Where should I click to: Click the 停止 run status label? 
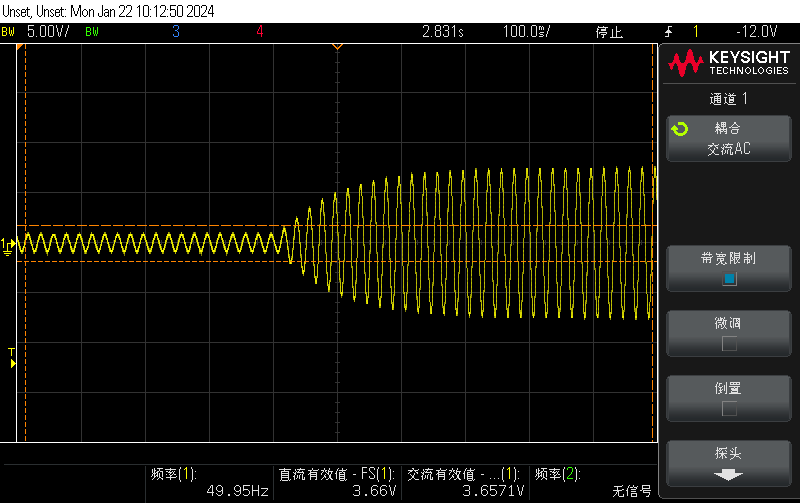tap(609, 32)
